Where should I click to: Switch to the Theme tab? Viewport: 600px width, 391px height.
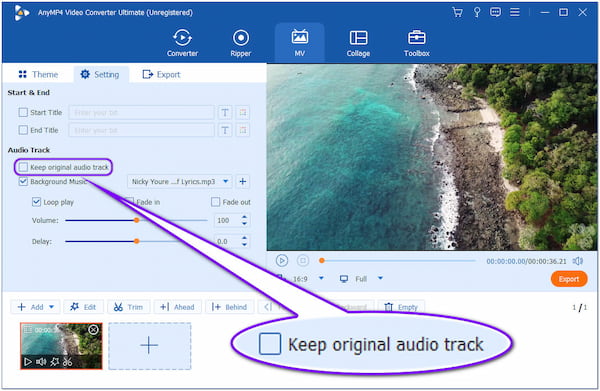point(38,74)
